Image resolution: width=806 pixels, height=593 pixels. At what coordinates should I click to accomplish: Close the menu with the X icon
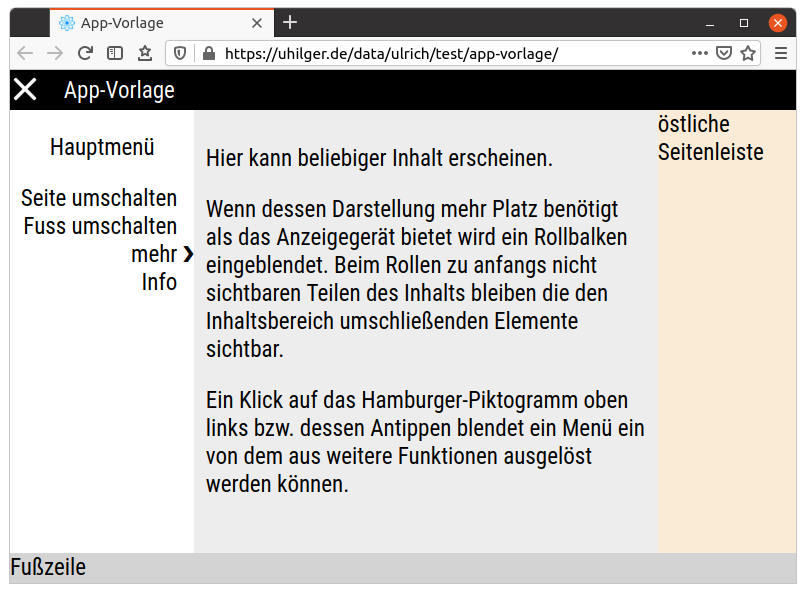[x=25, y=89]
